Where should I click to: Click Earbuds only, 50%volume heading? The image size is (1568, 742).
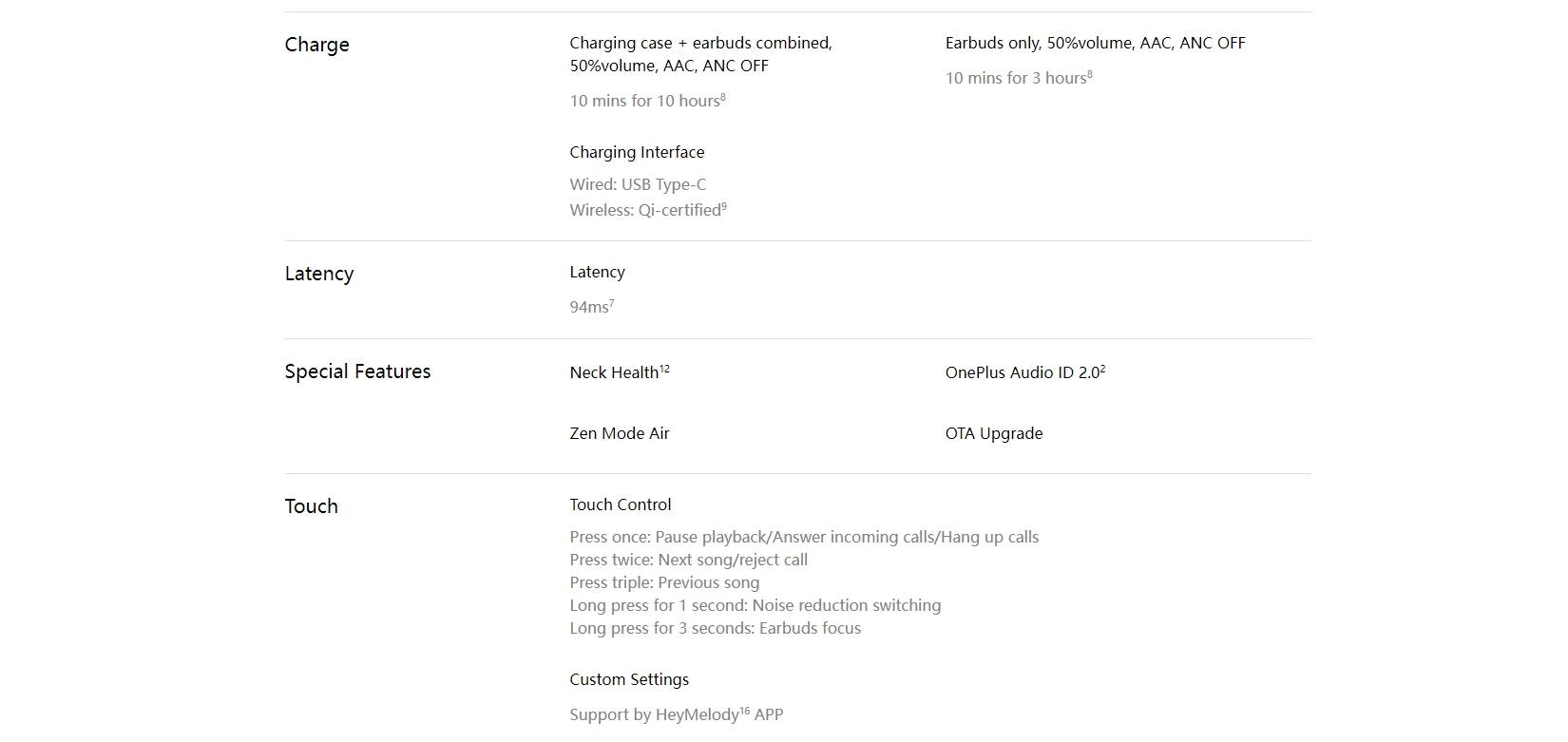(1096, 43)
